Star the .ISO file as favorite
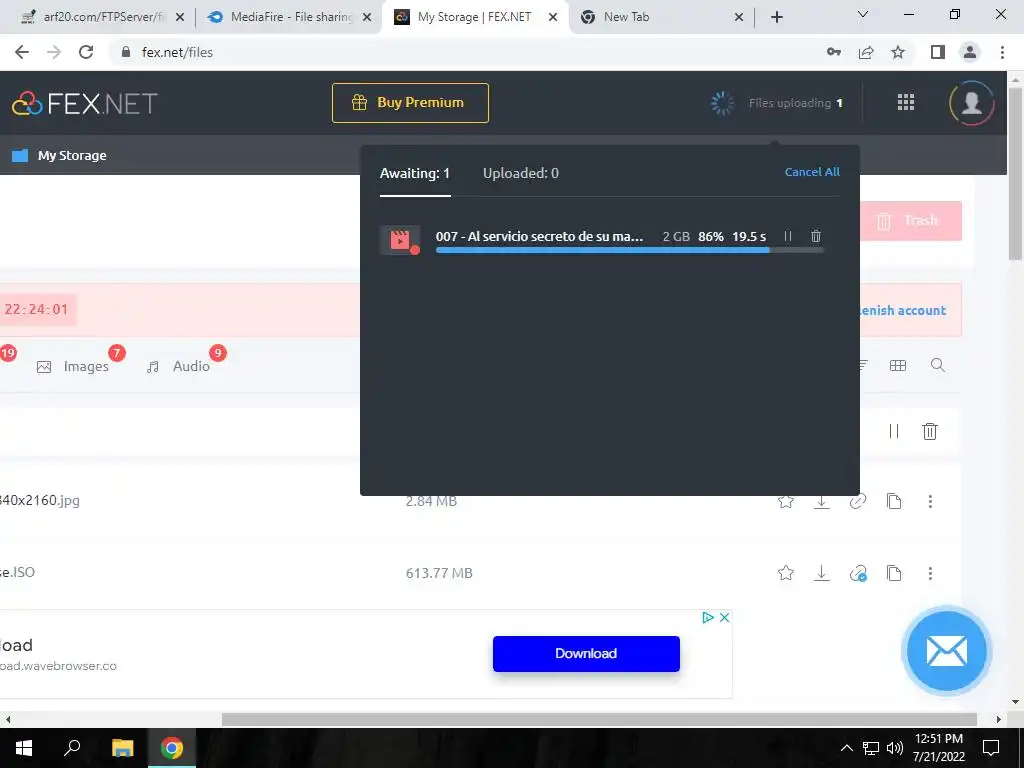 coord(786,573)
